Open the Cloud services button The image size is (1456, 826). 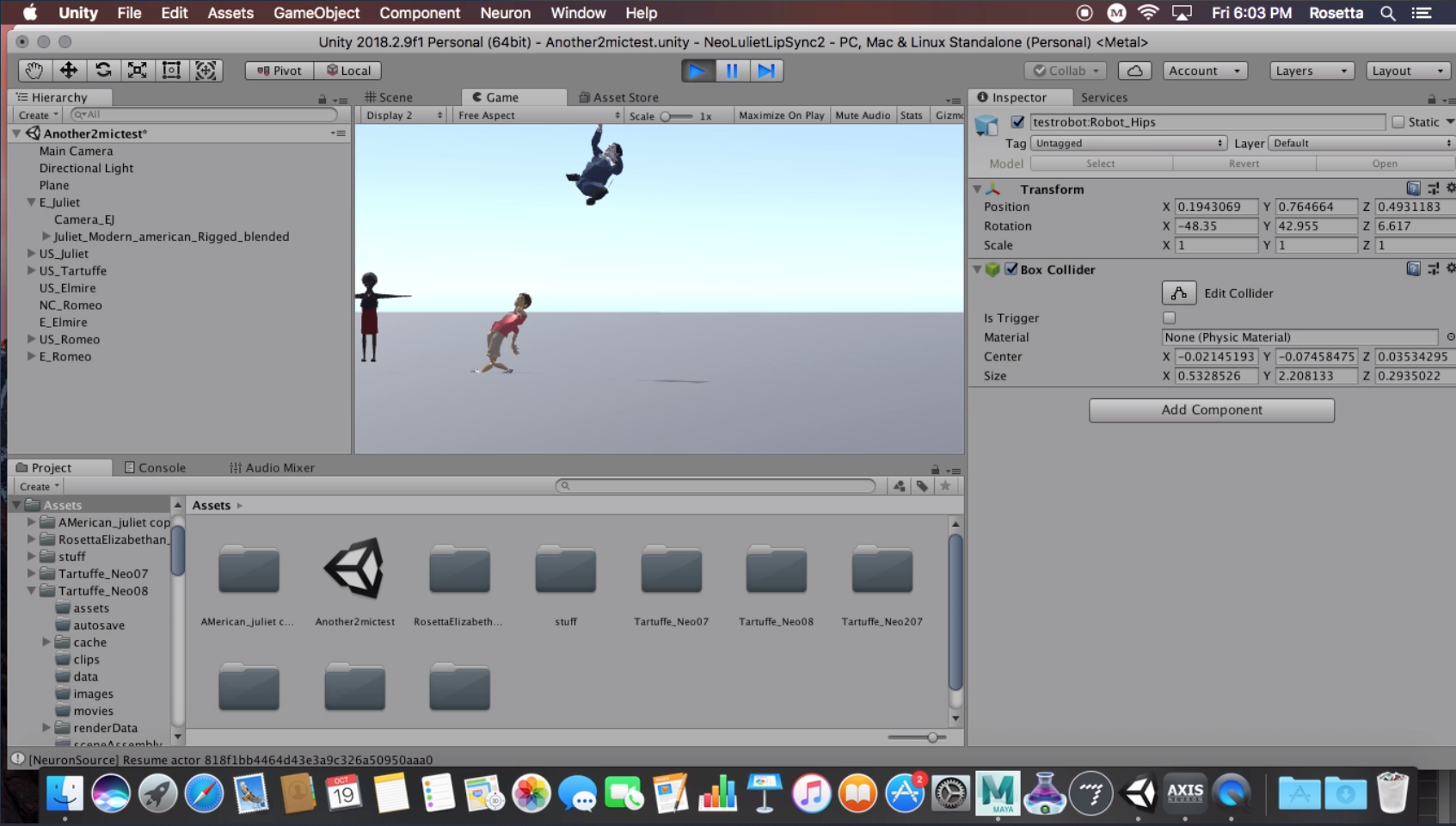pos(1134,71)
